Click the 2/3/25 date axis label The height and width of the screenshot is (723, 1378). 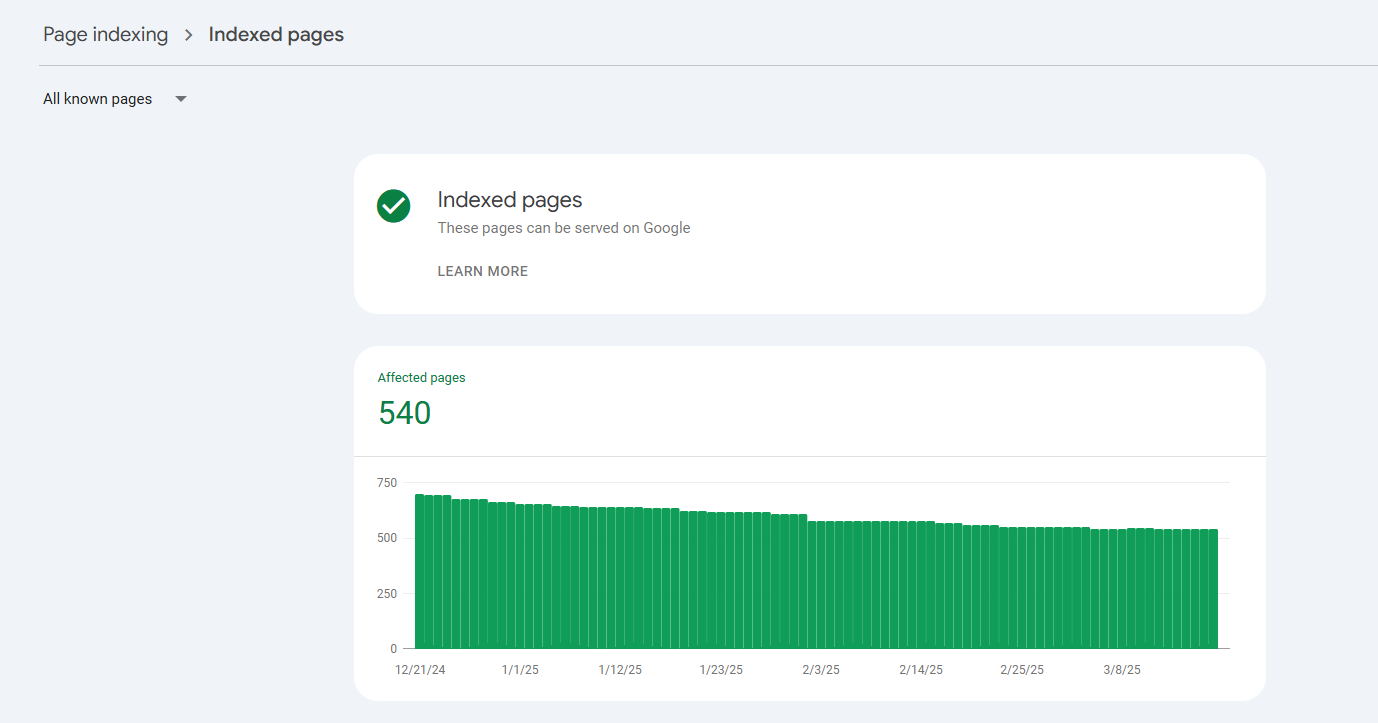point(821,670)
